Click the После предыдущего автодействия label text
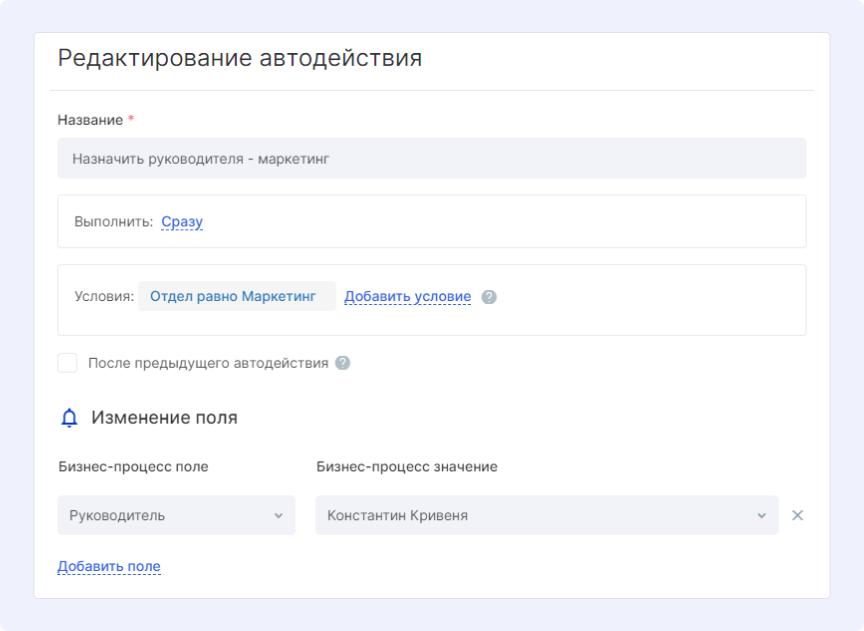 208,363
